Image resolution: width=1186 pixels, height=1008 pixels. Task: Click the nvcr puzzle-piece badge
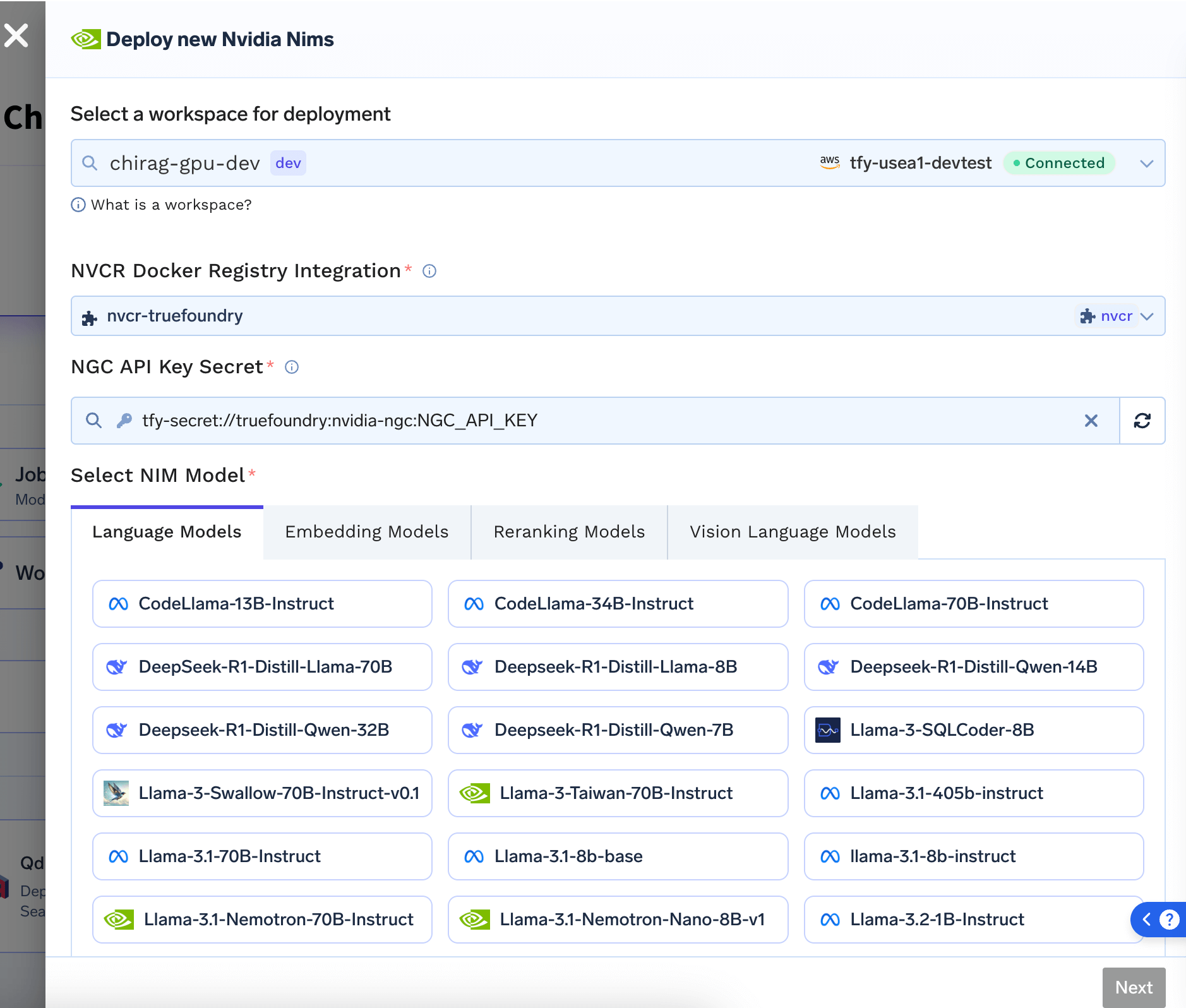[x=1106, y=316]
